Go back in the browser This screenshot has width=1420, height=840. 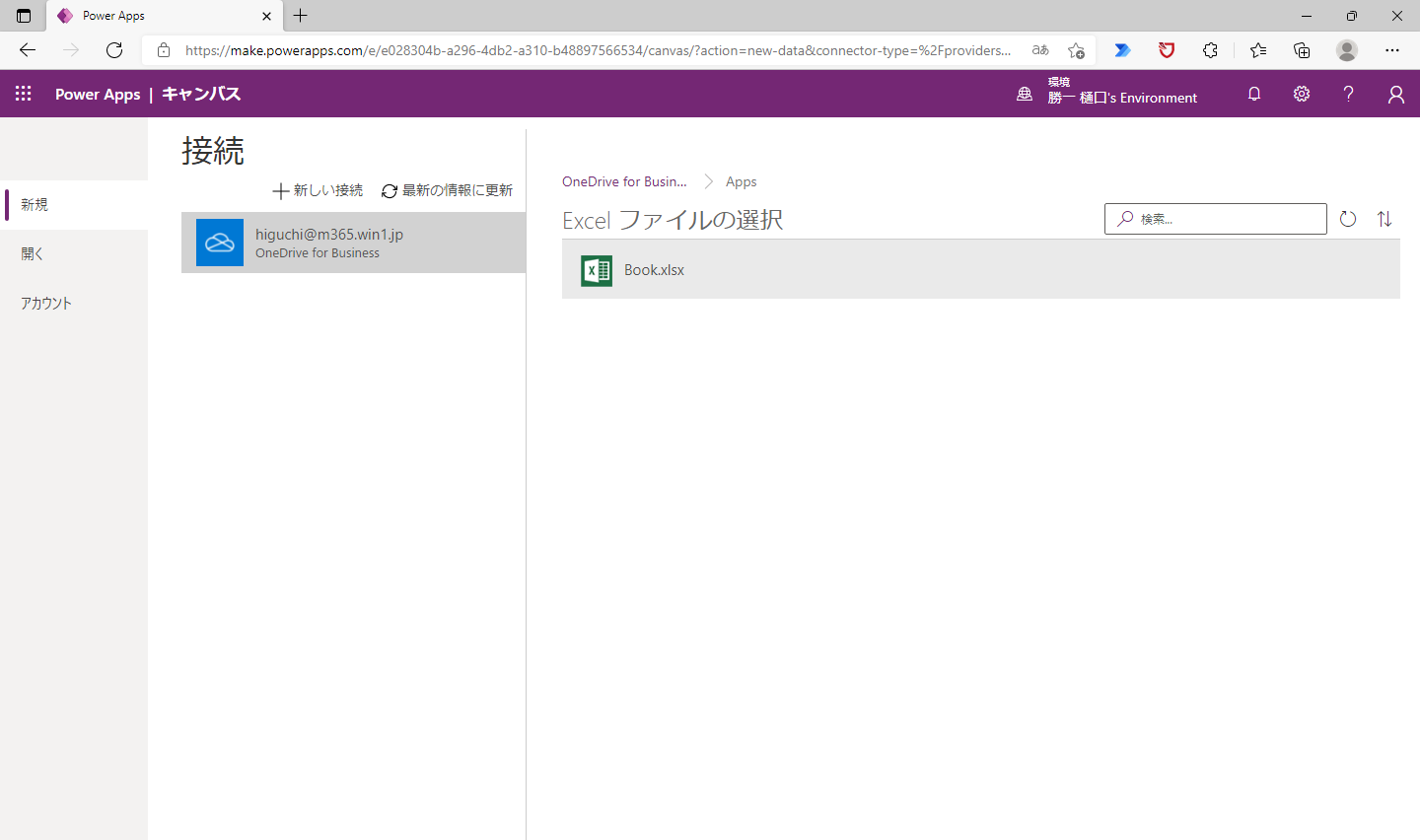(28, 50)
